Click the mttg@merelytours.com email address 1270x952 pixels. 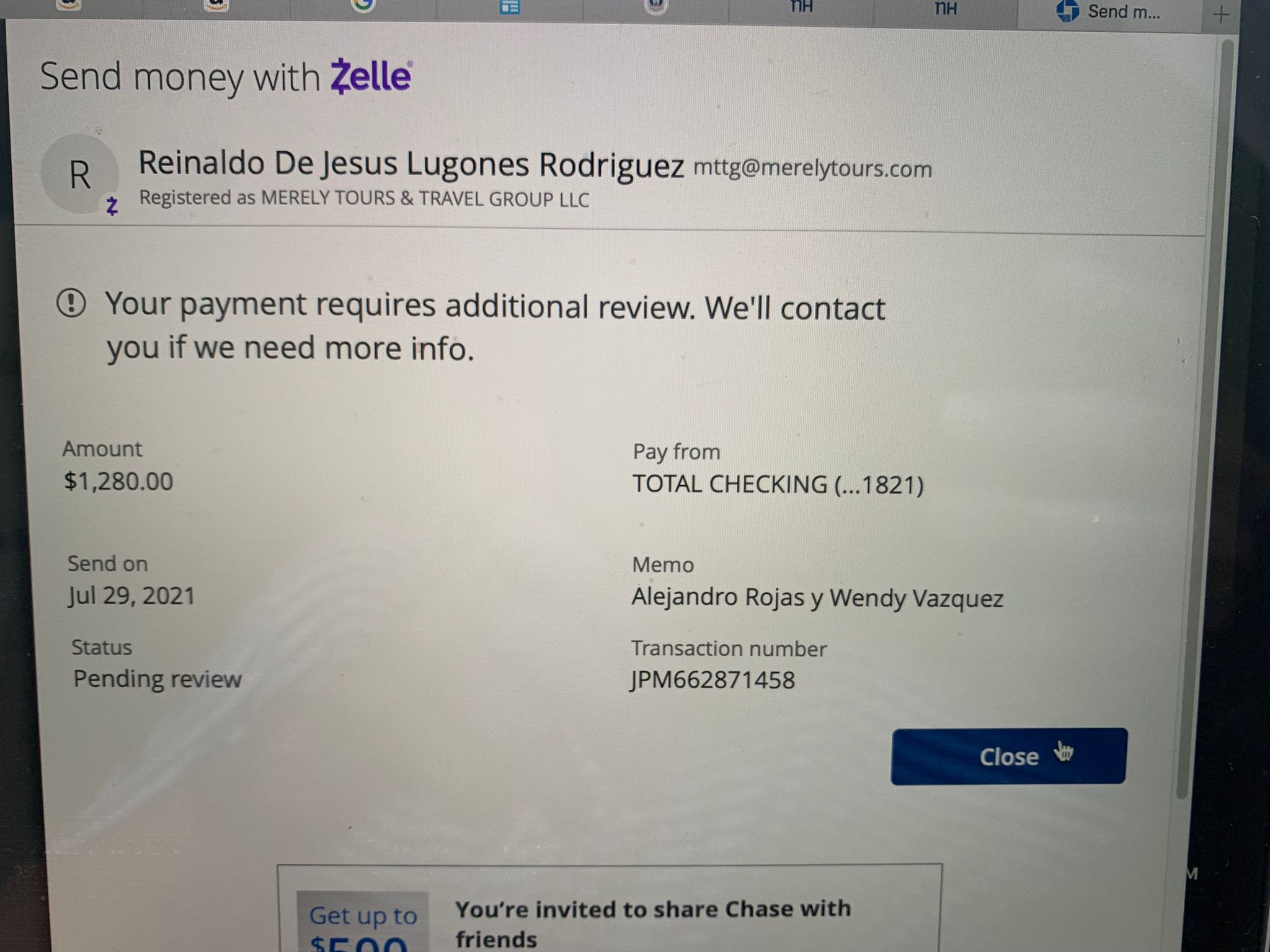point(812,169)
